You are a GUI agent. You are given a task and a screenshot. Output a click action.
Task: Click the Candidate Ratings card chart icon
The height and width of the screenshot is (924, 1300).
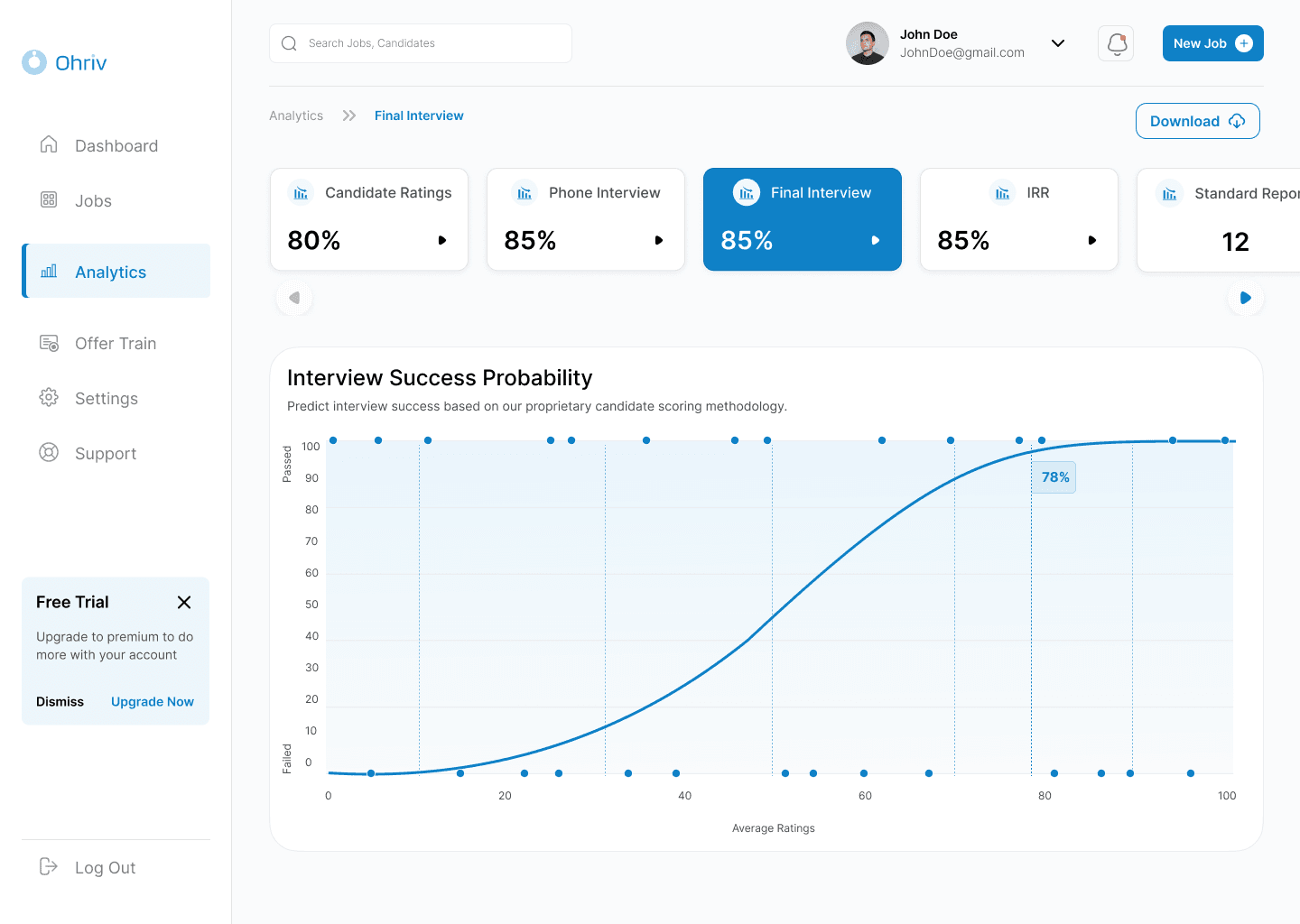(x=301, y=192)
